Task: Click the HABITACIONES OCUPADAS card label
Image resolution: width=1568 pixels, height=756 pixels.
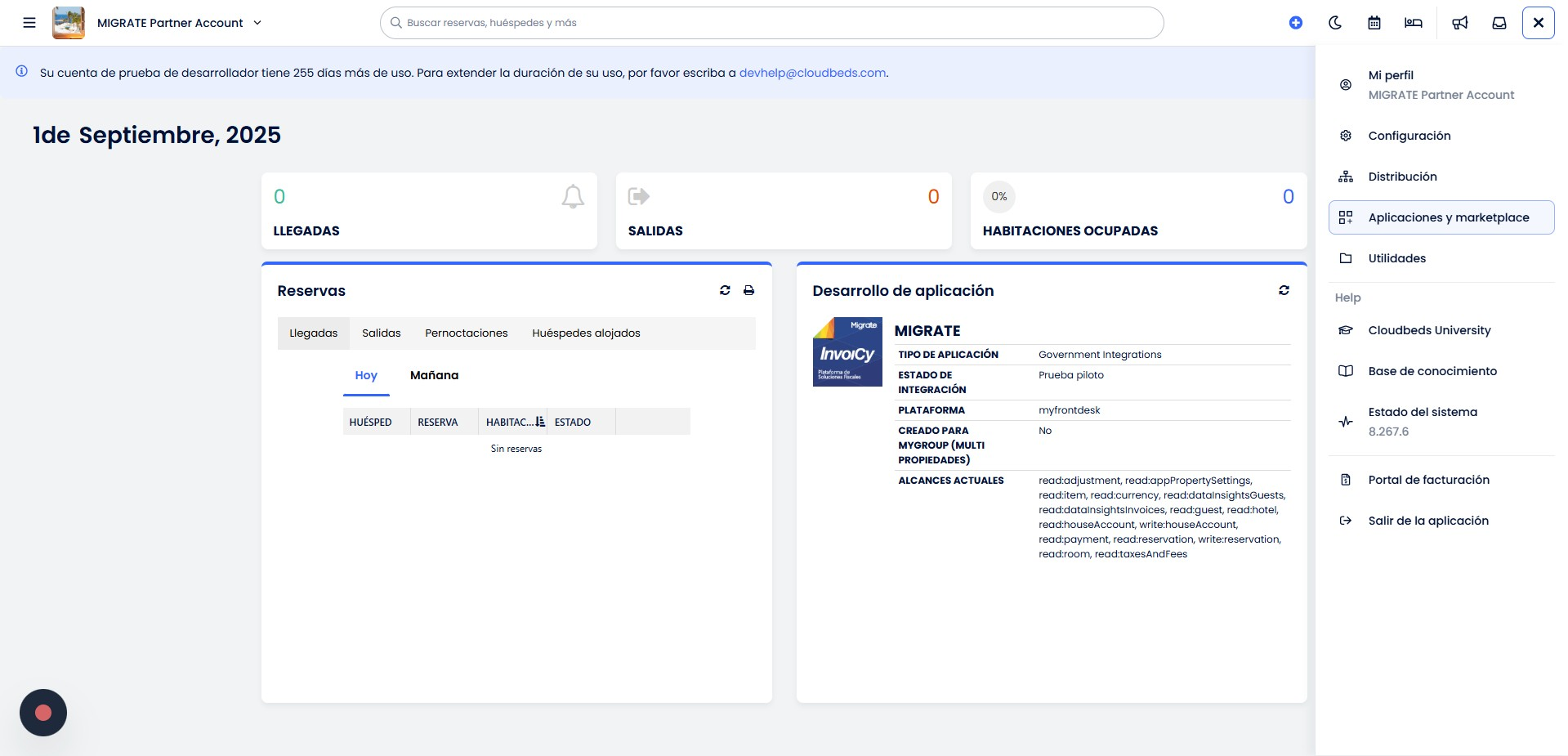Action: [1070, 231]
